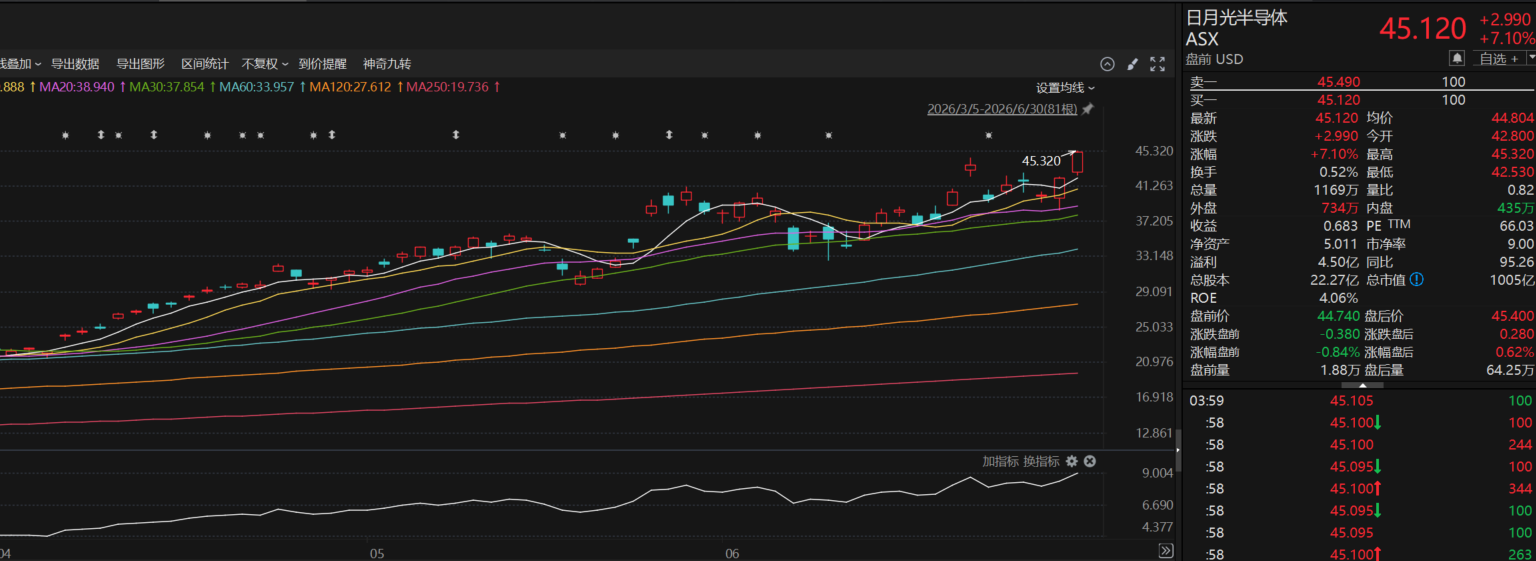Open the dropdown arrow next to 自选
This screenshot has height=561, width=1536.
click(1531, 58)
